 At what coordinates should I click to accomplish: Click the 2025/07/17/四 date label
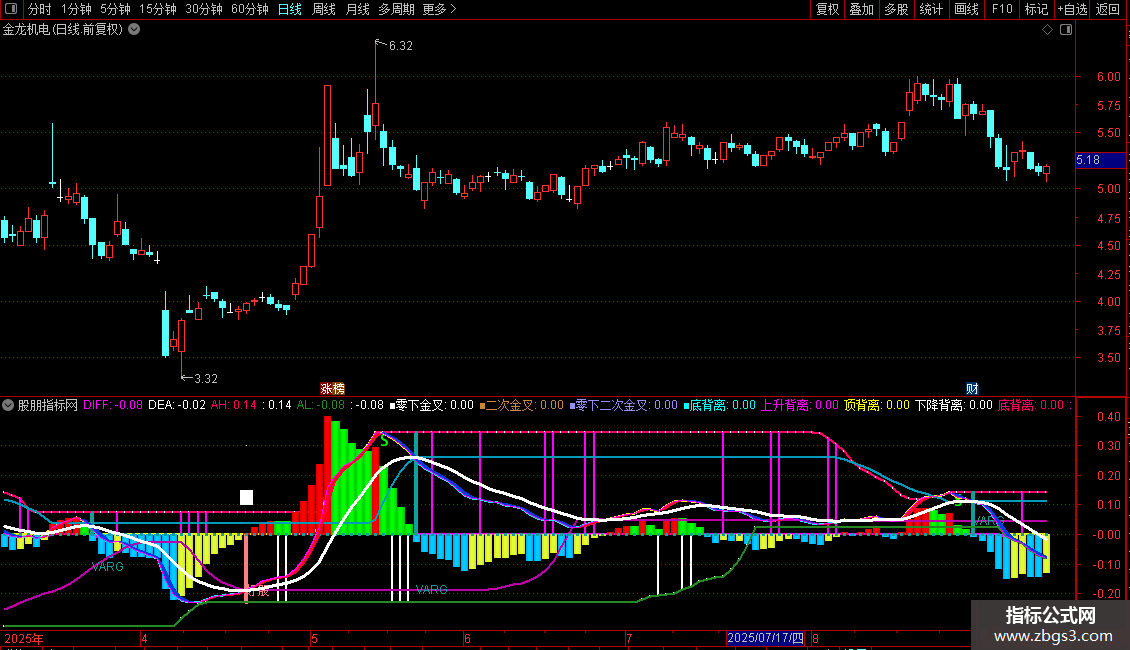765,638
